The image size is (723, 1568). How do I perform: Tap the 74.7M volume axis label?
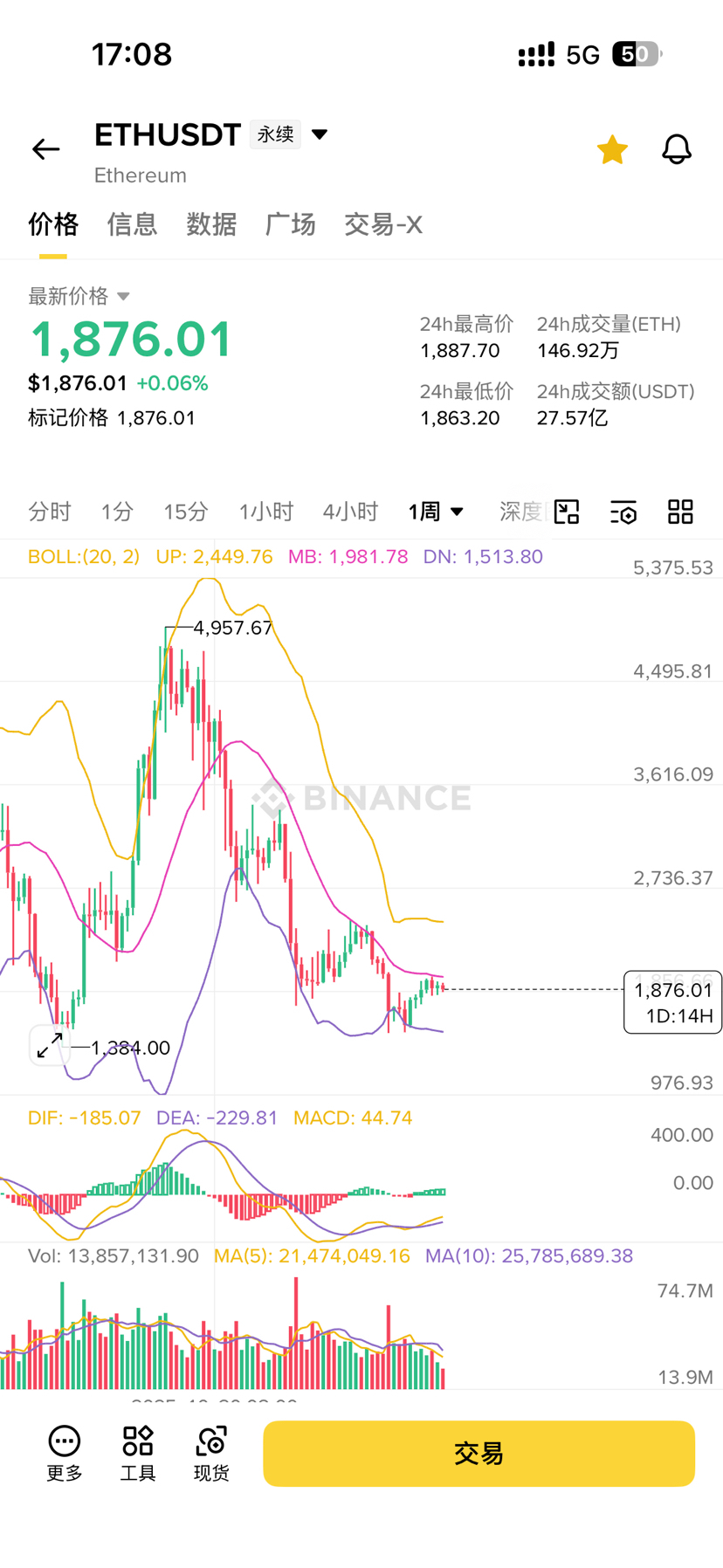coord(685,1290)
